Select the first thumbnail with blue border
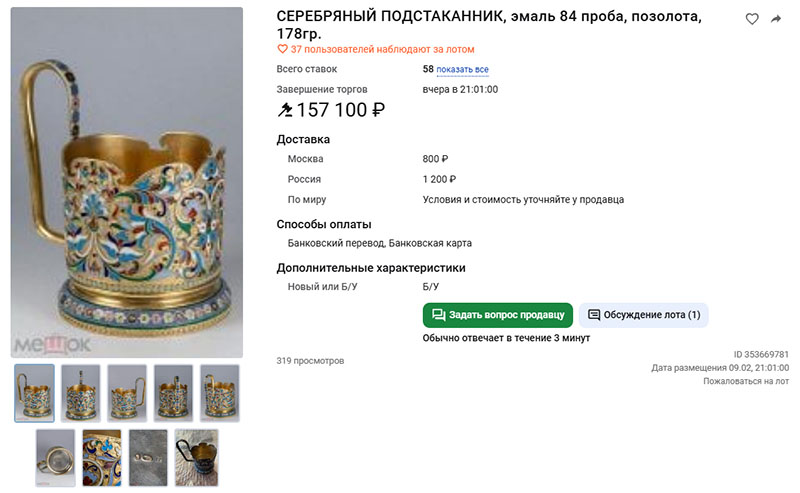This screenshot has height=493, width=800. (34, 393)
